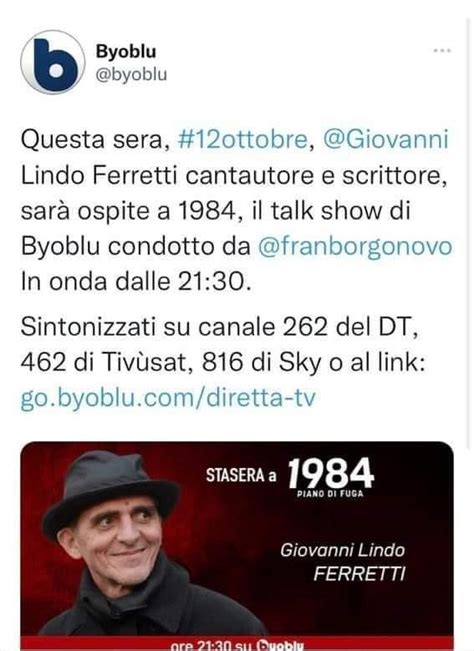
Task: Click the tweet line "In onda dalle 21:30"
Action: (136, 282)
